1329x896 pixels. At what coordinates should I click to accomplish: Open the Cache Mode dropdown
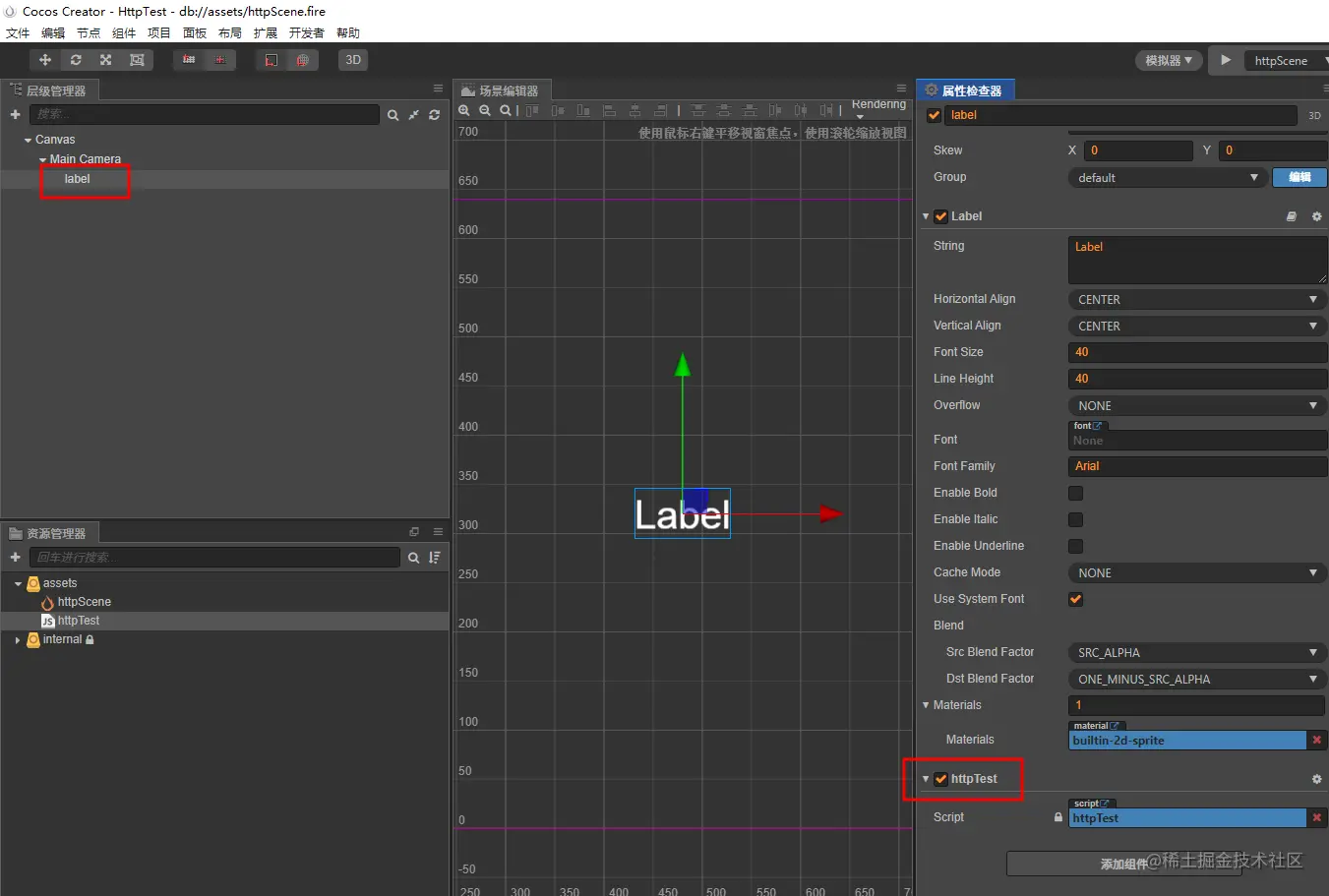pos(1197,572)
